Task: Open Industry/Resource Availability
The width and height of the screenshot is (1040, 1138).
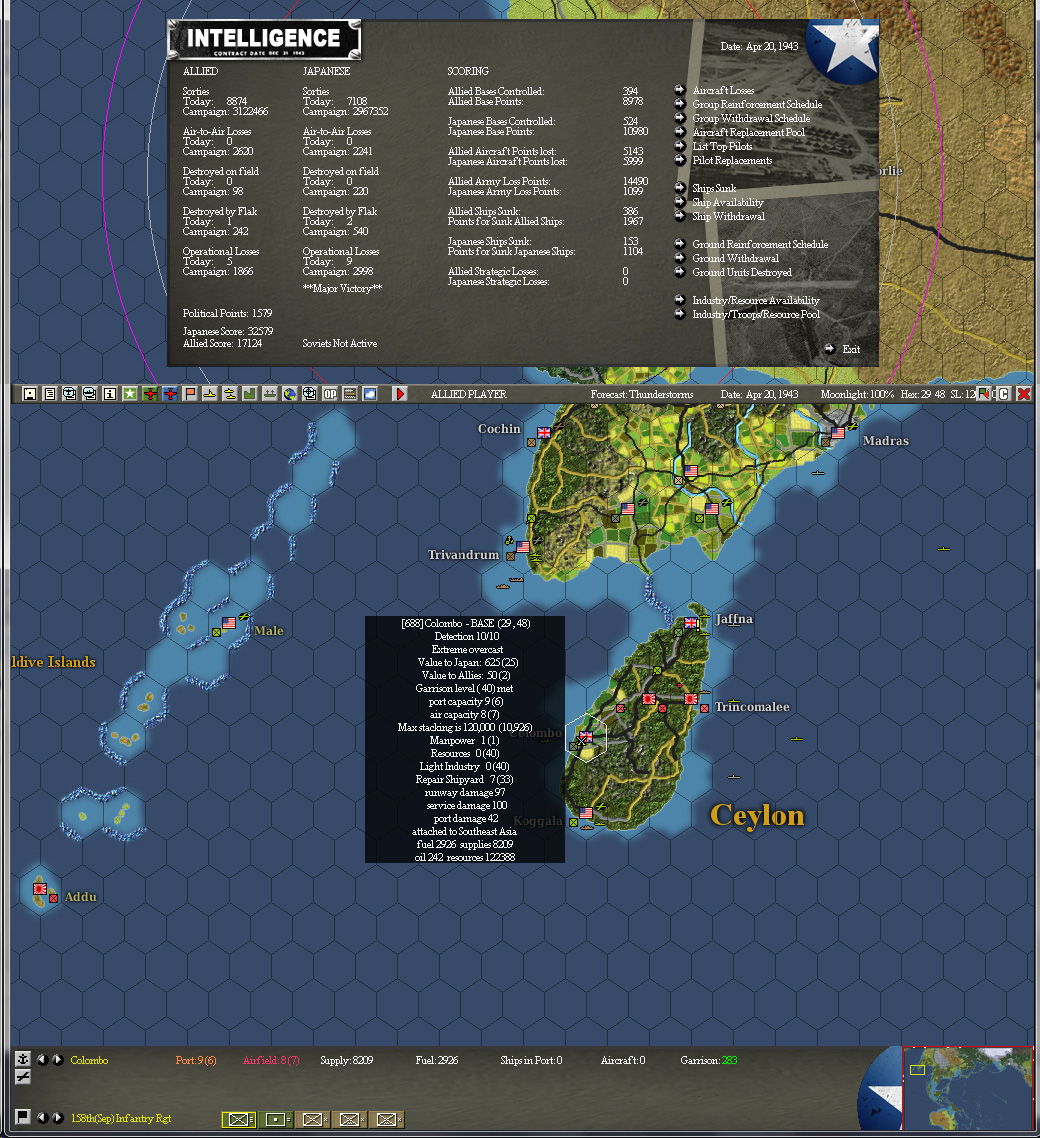Action: pos(756,300)
